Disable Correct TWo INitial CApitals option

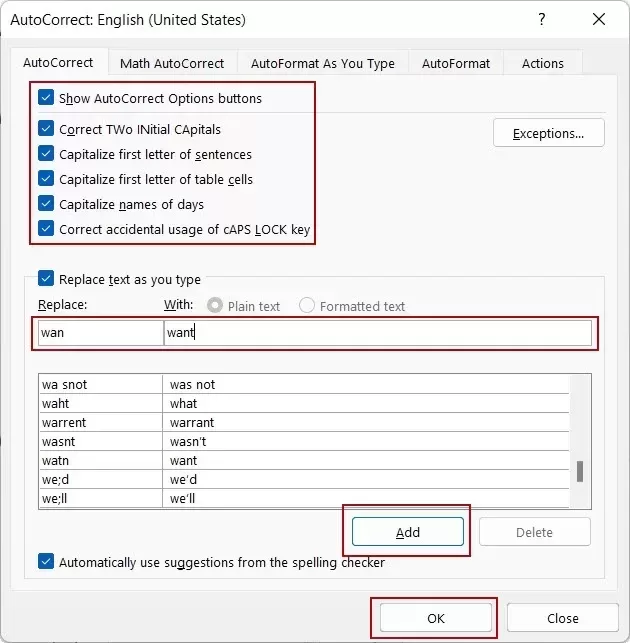coord(46,129)
